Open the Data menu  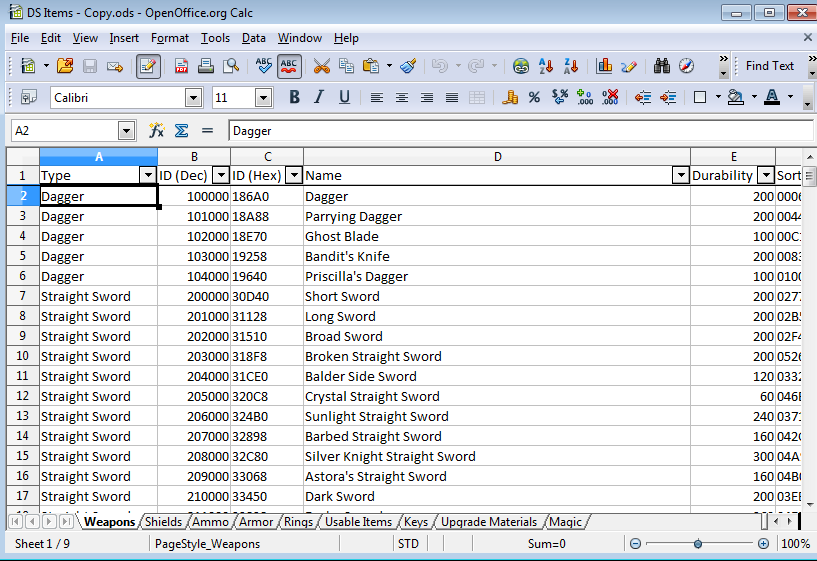pos(254,38)
